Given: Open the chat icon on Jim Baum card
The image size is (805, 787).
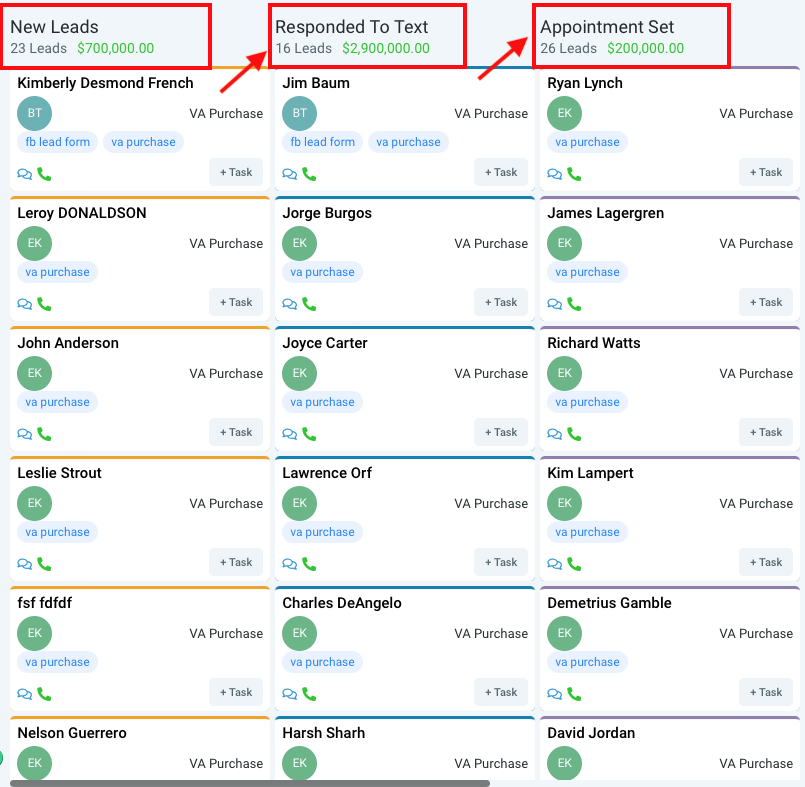Looking at the screenshot, I should click(290, 174).
